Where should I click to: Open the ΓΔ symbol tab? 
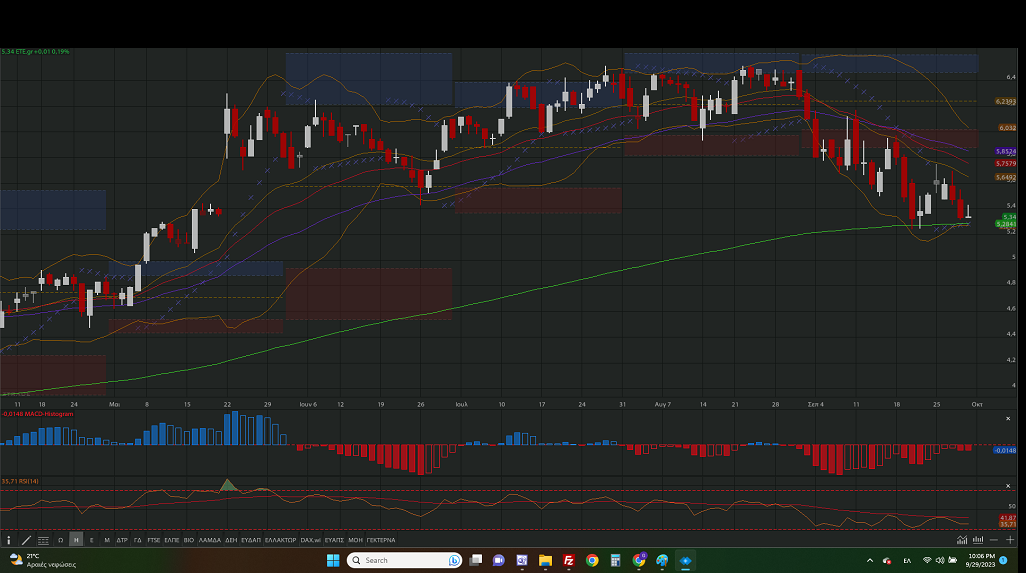coord(137,540)
